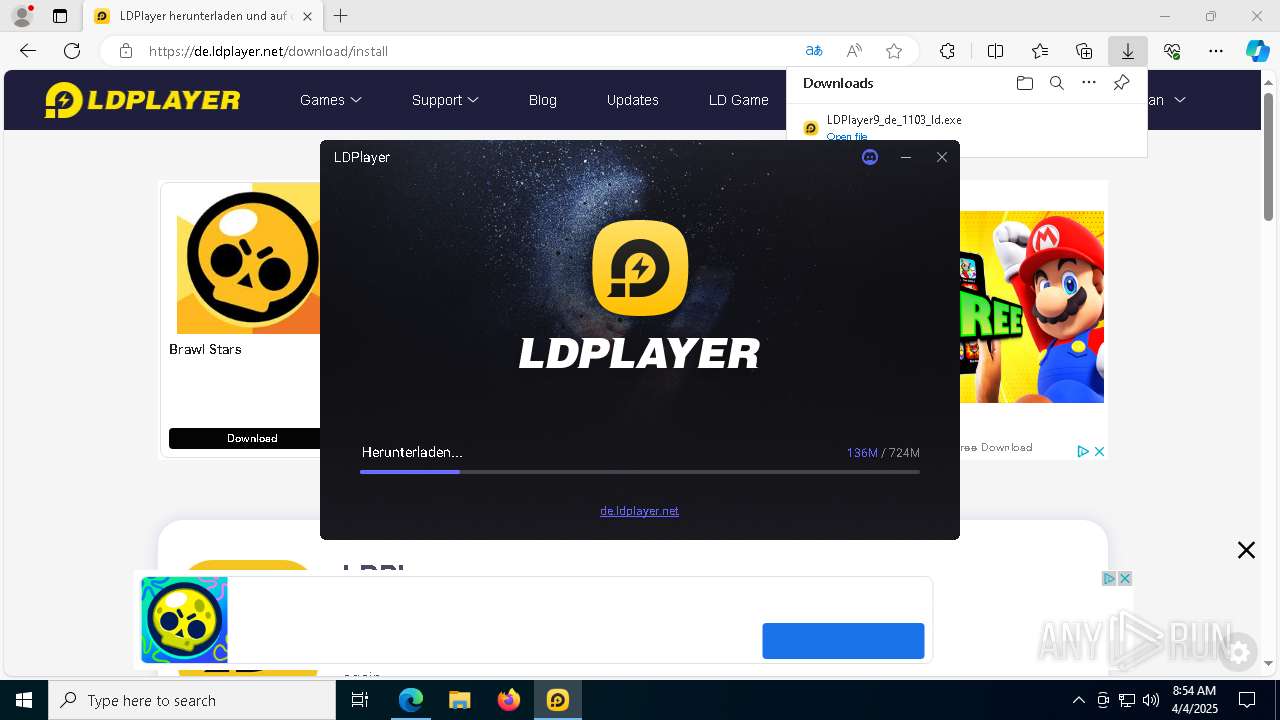Click Open file link under LDPlayer9 download
Screen dimensions: 1280x720
pyautogui.click(x=847, y=137)
